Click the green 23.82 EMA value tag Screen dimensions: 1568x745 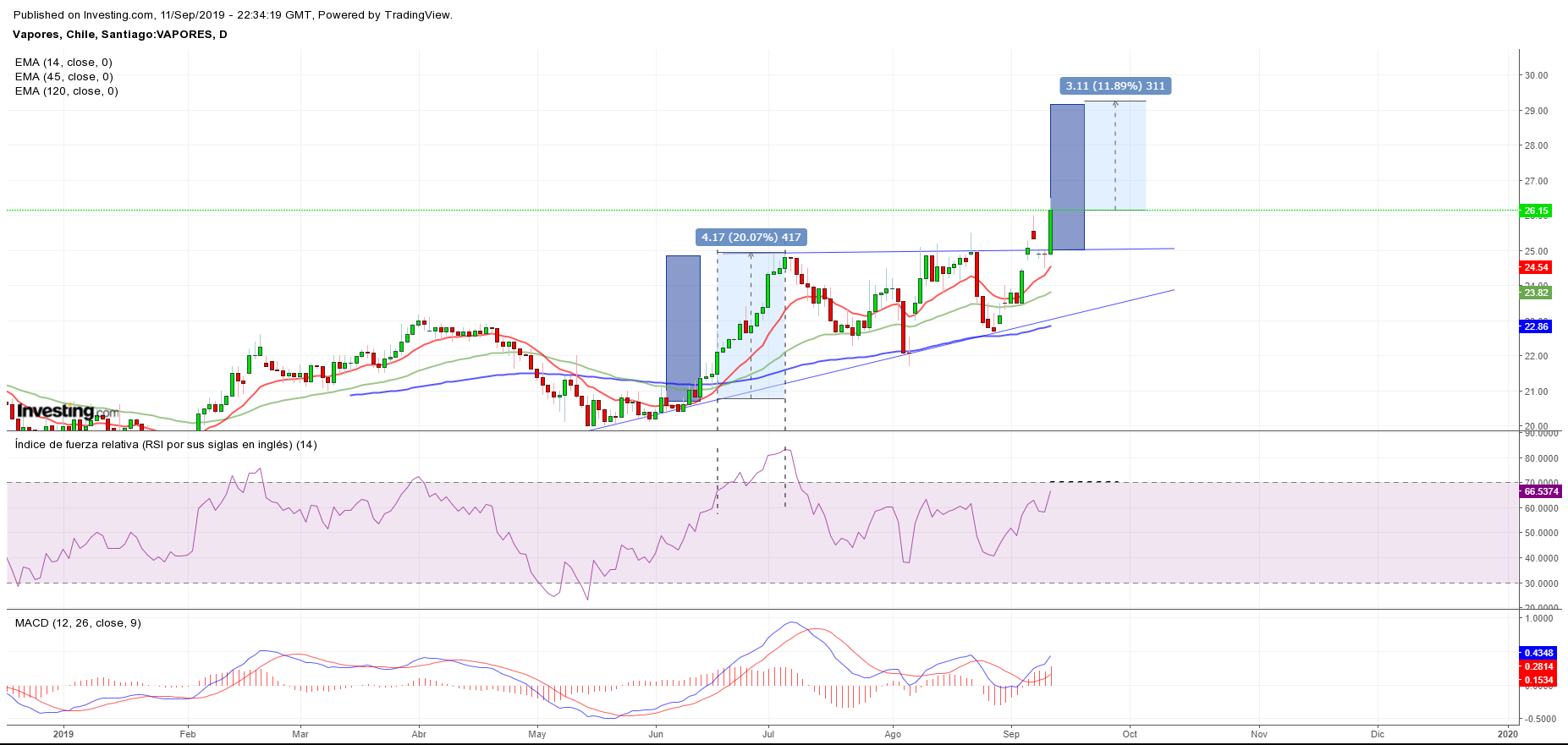(x=1536, y=293)
